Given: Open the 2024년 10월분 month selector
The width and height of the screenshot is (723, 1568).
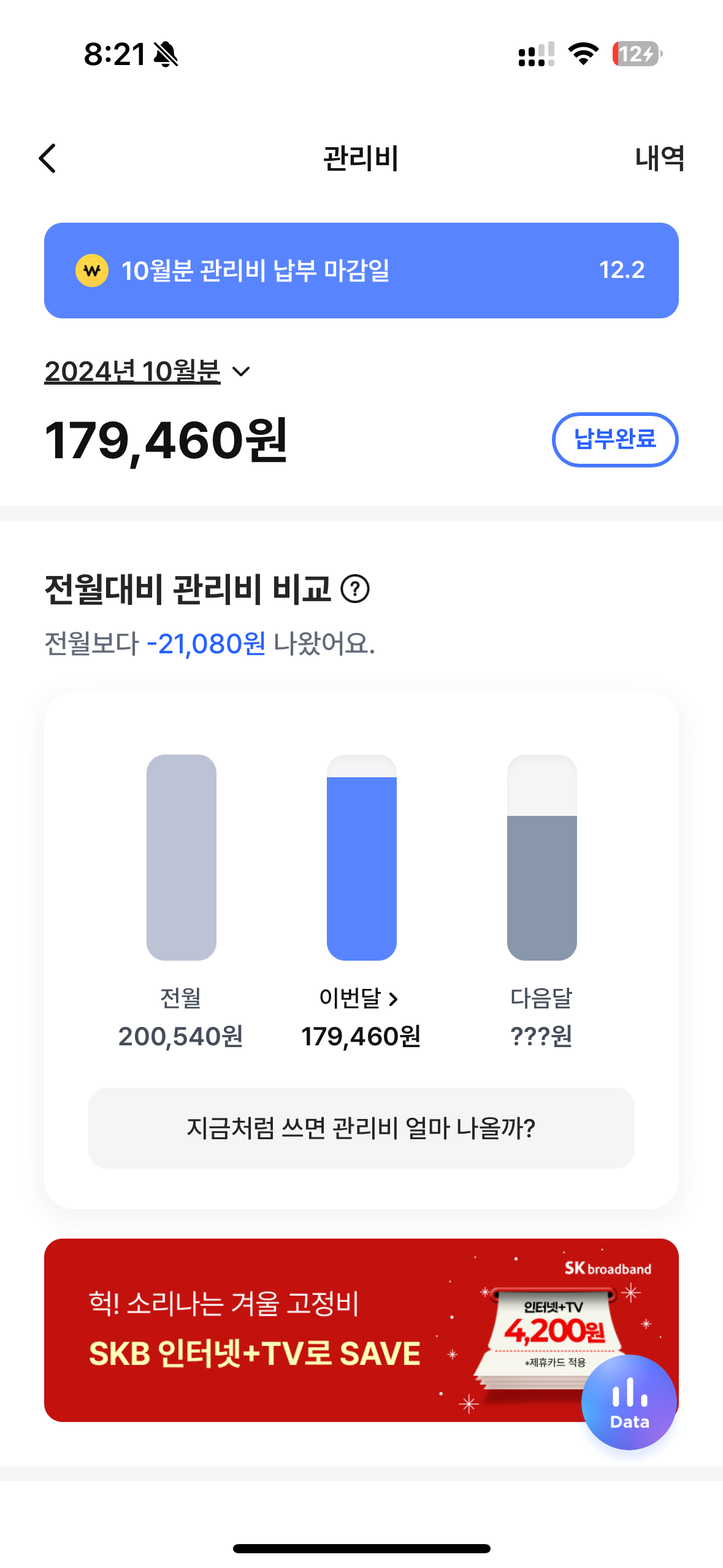Looking at the screenshot, I should click(132, 371).
